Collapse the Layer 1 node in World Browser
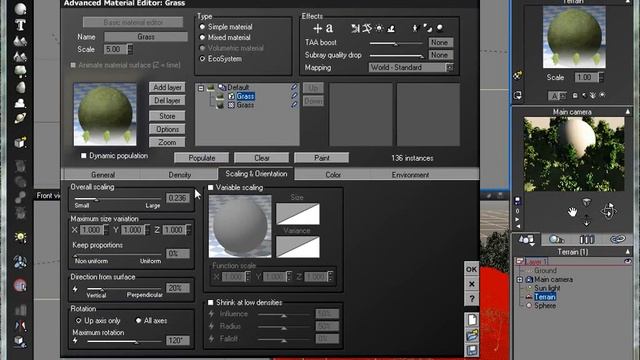Viewport: 640px width, 360px height. click(520, 261)
